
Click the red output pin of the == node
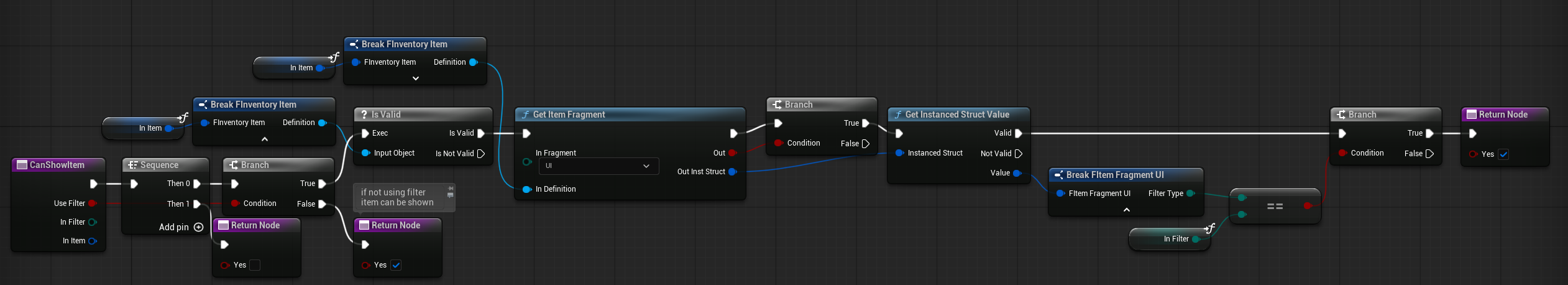(1308, 206)
